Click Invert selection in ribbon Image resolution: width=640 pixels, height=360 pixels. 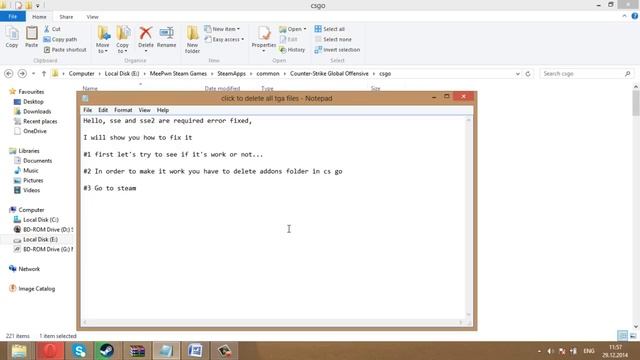point(337,49)
